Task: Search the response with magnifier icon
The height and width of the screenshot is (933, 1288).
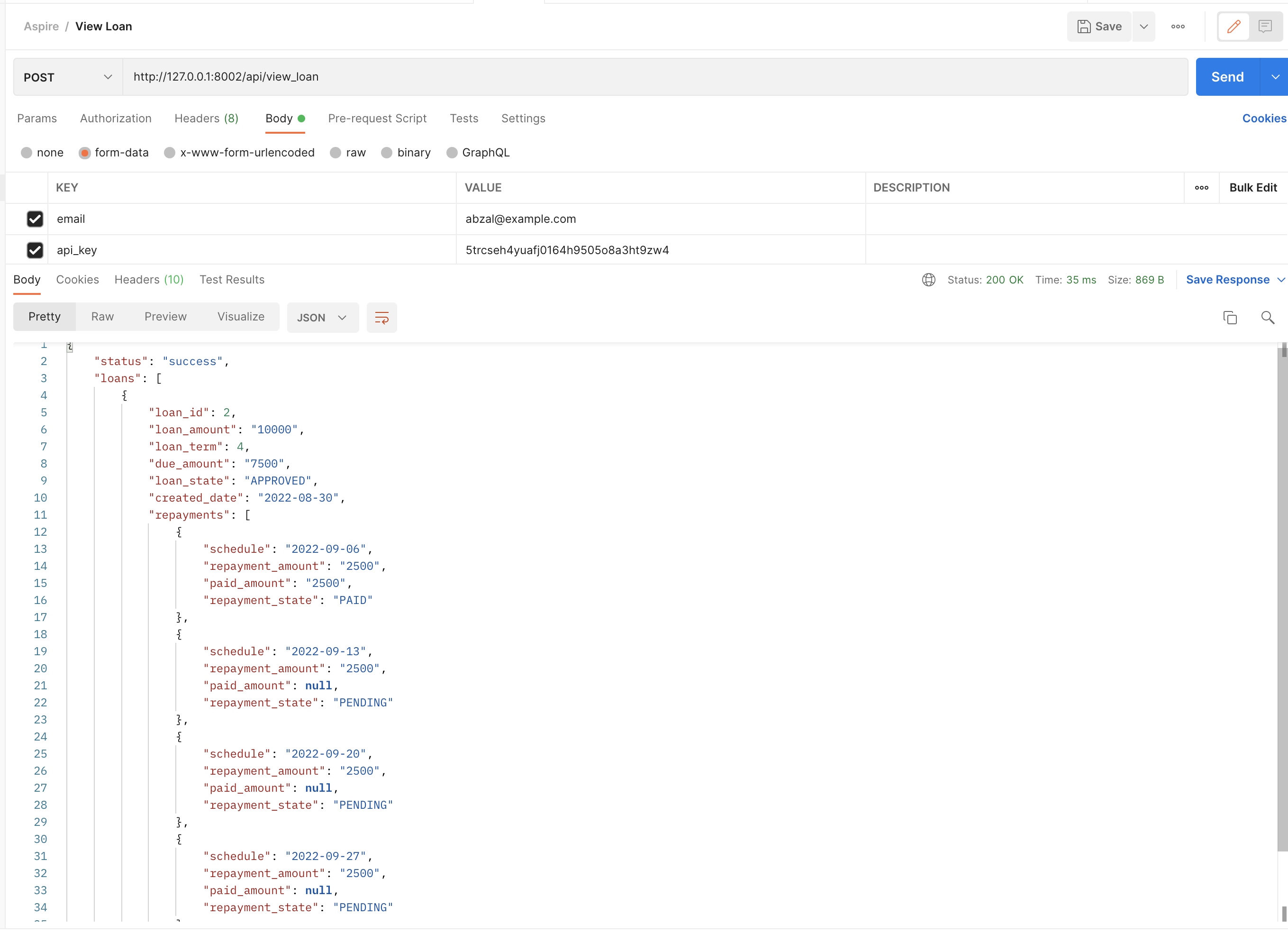Action: (x=1268, y=317)
